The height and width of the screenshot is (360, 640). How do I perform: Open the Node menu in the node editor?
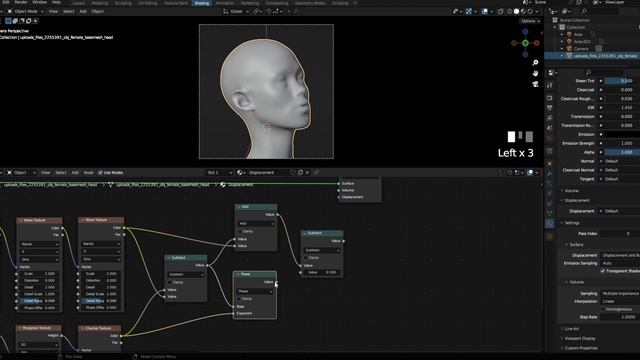[89, 173]
